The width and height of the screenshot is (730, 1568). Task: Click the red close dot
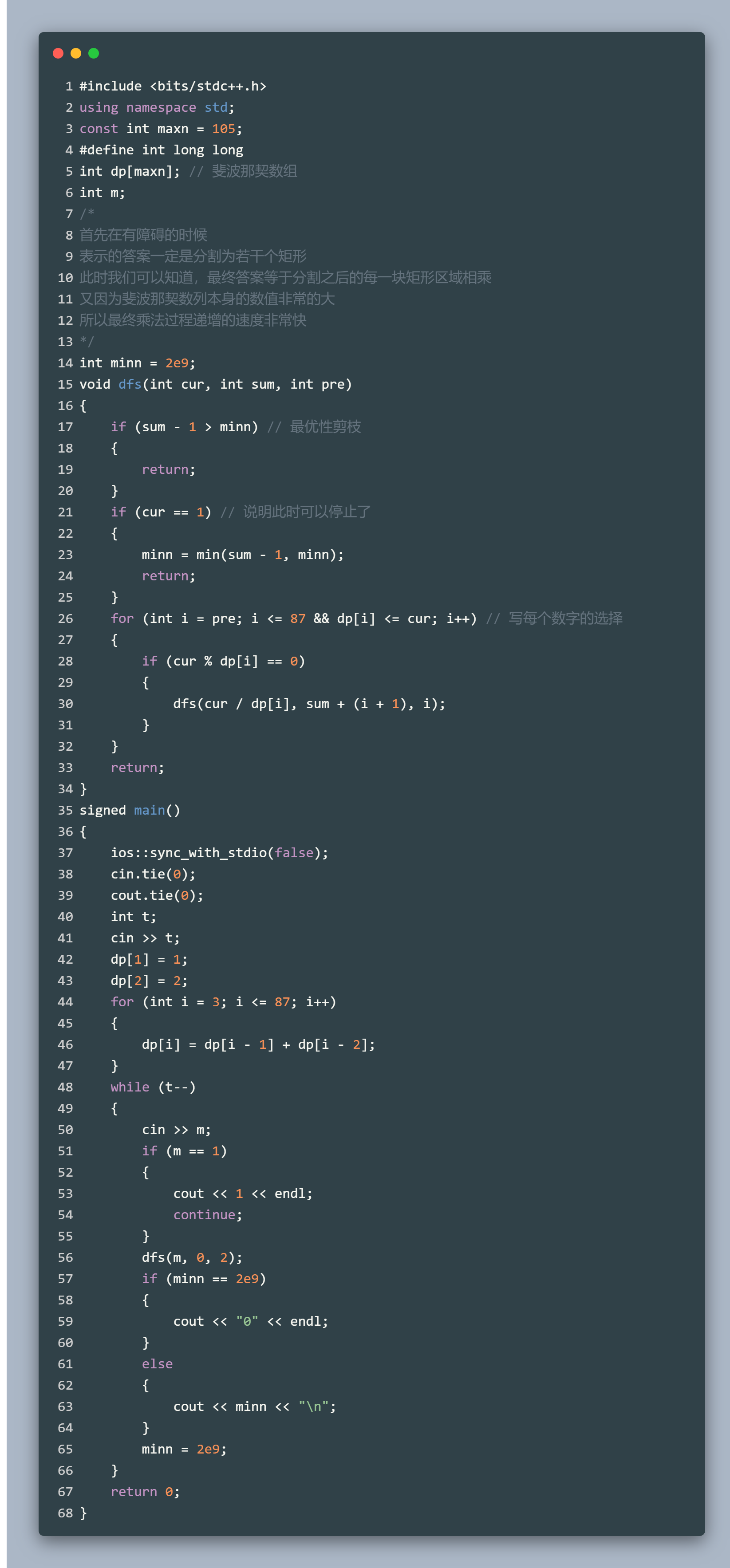(59, 54)
